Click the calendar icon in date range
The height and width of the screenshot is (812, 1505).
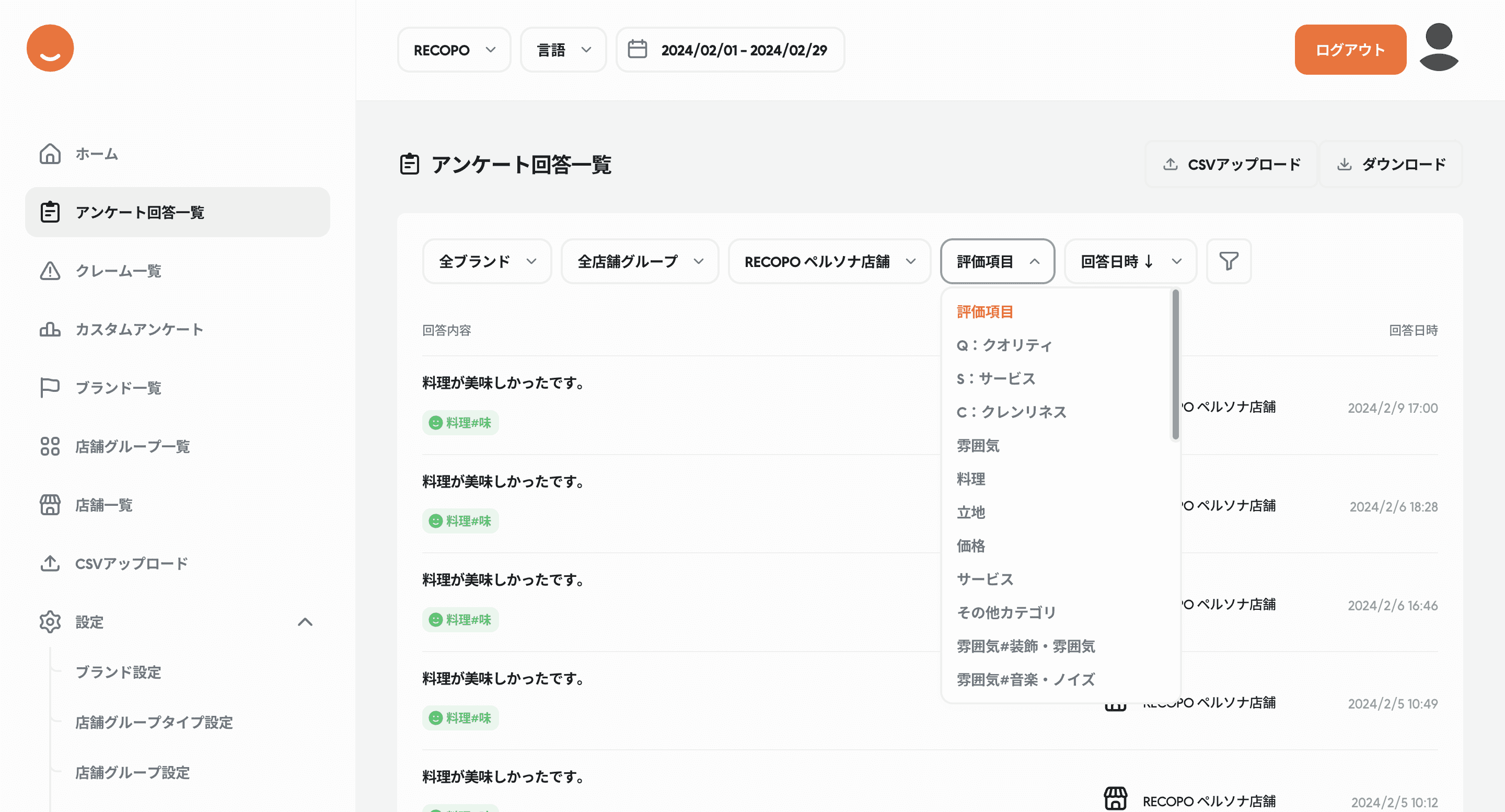coord(637,50)
